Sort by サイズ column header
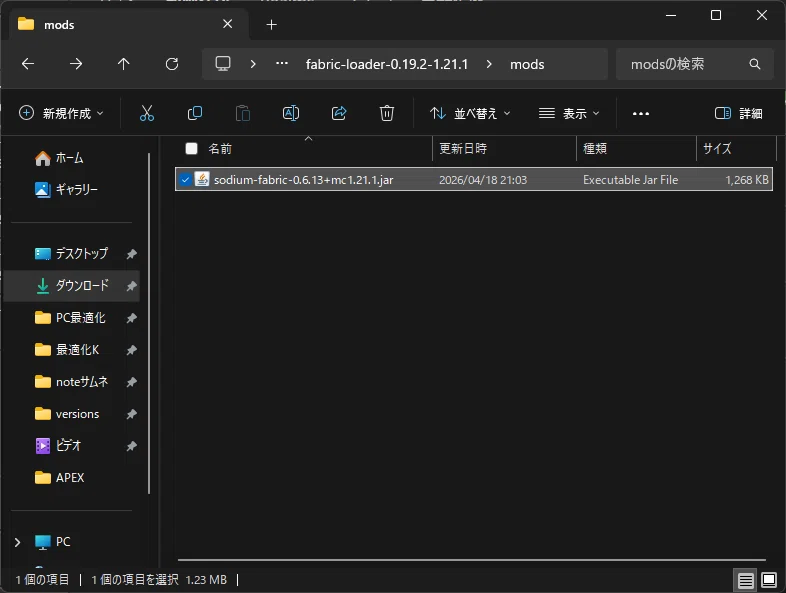The image size is (786, 593). [717, 148]
